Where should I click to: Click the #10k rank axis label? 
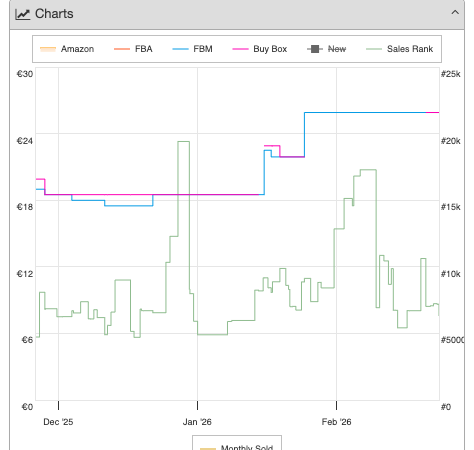[451, 274]
